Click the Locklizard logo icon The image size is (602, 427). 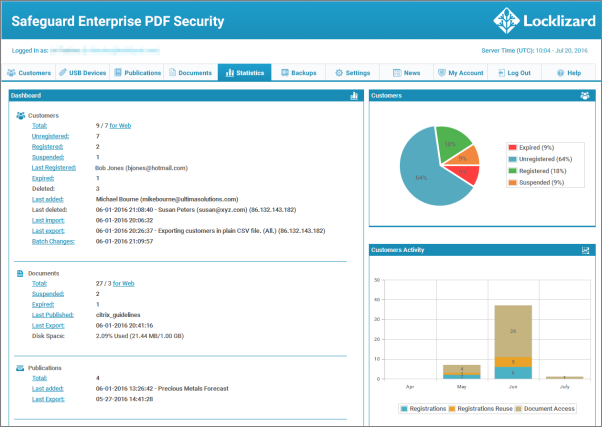(506, 20)
